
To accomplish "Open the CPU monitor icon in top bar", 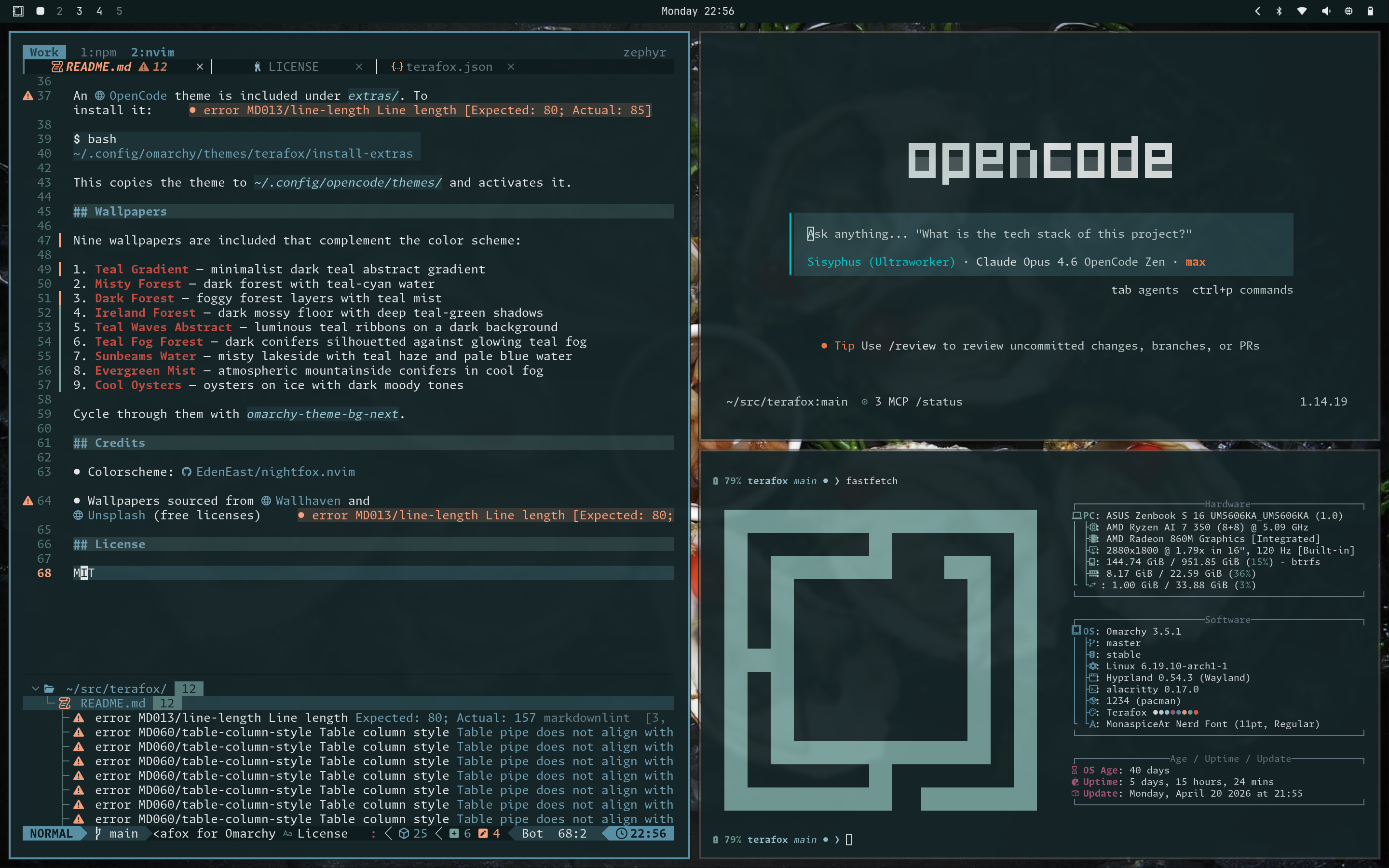I will coord(1349,11).
